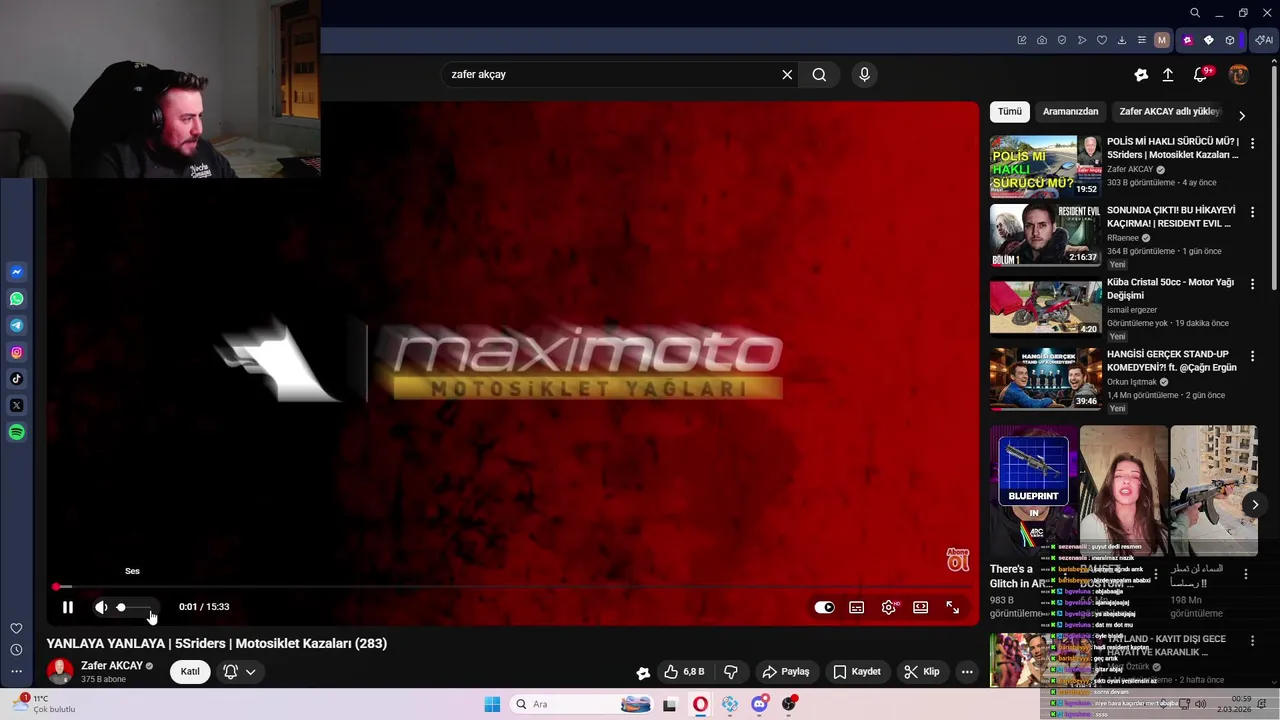Viewport: 1280px width, 720px height.
Task: Open Opera from the taskbar
Action: click(700, 704)
